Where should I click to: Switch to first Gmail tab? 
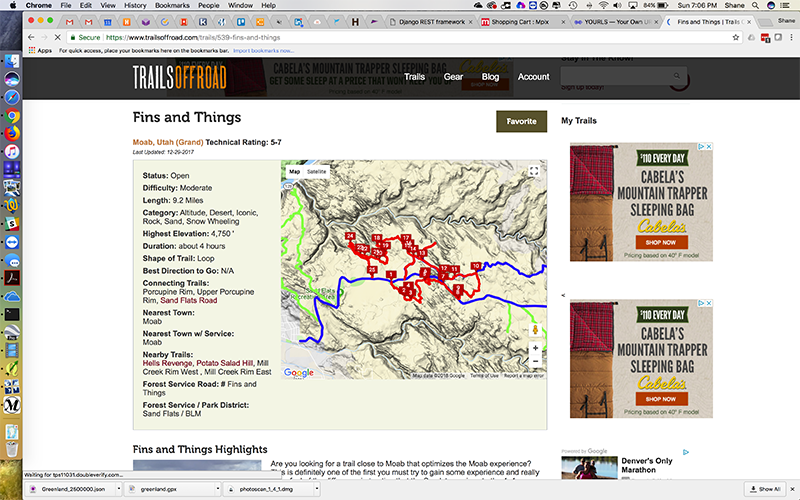click(x=69, y=22)
